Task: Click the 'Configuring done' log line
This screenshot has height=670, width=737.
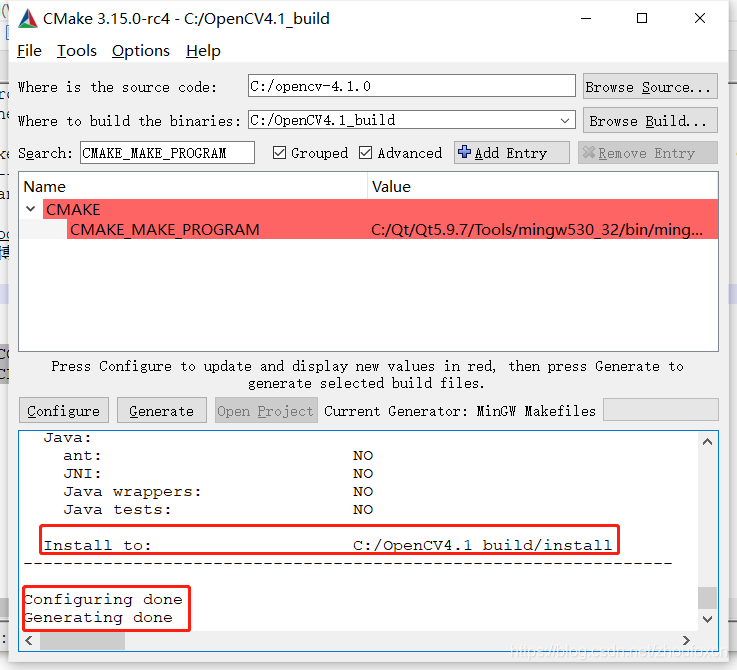Action: coord(103,599)
